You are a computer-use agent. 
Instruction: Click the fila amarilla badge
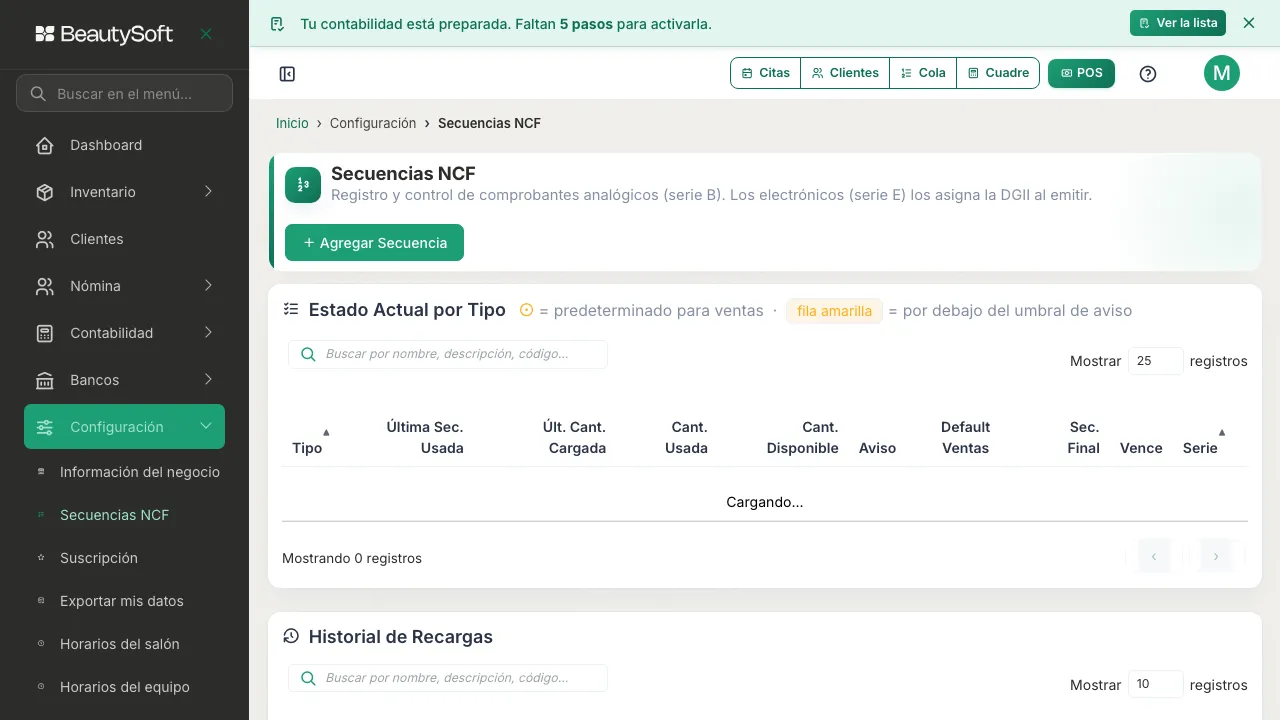[834, 311]
